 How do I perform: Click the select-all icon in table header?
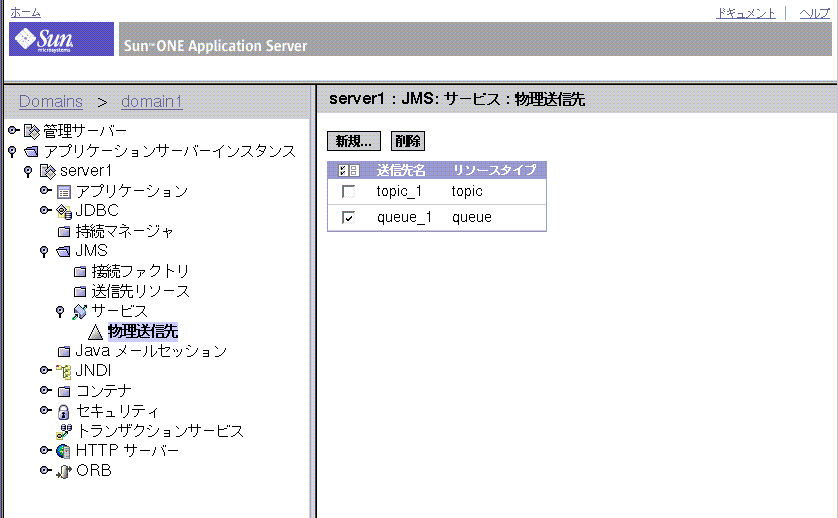pos(348,171)
